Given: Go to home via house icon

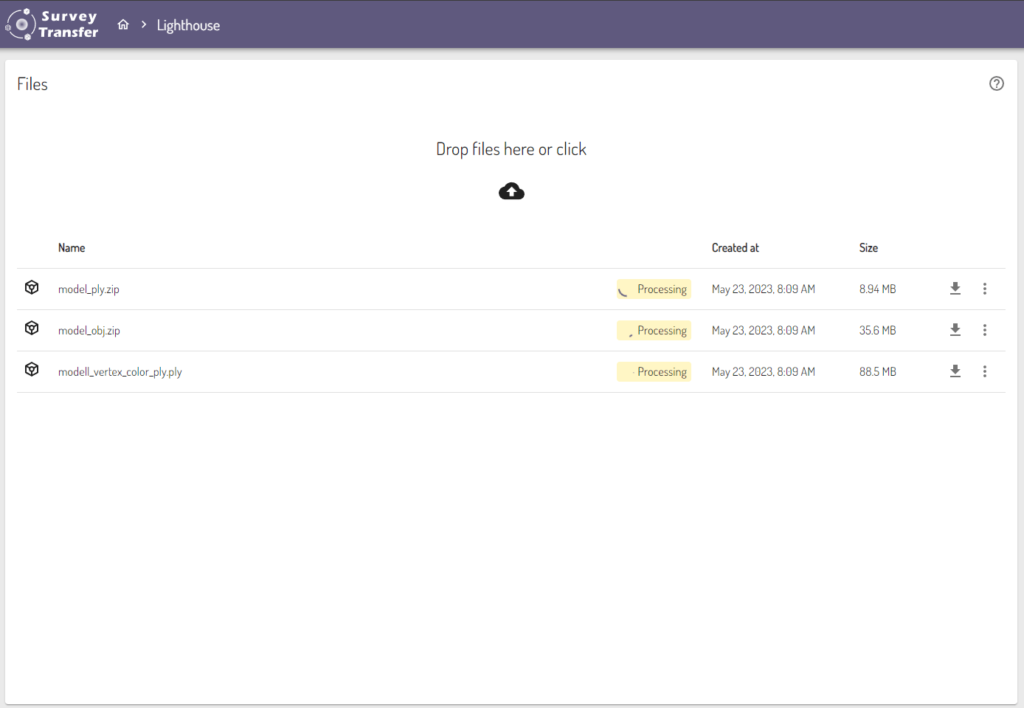Looking at the screenshot, I should (123, 25).
